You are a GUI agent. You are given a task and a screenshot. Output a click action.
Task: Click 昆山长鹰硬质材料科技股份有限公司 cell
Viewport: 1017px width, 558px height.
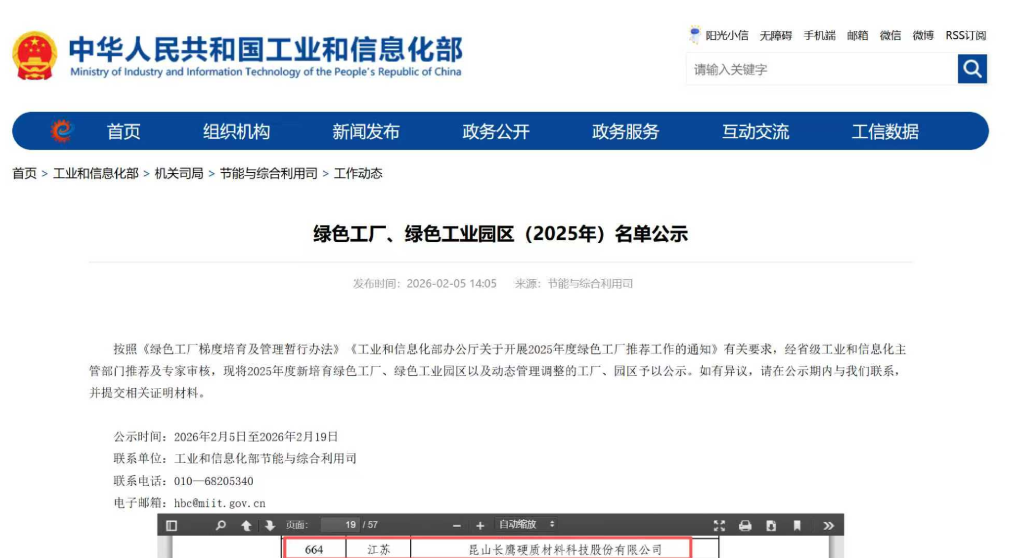point(565,549)
